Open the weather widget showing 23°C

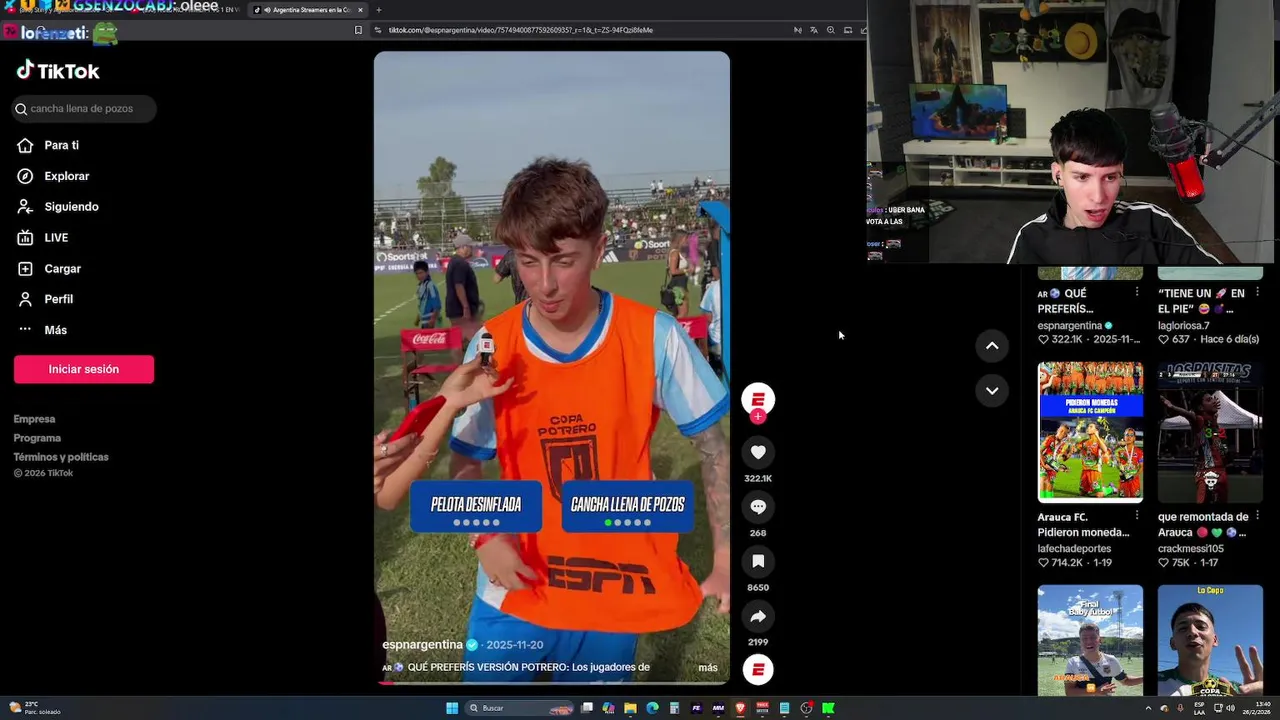click(35, 708)
